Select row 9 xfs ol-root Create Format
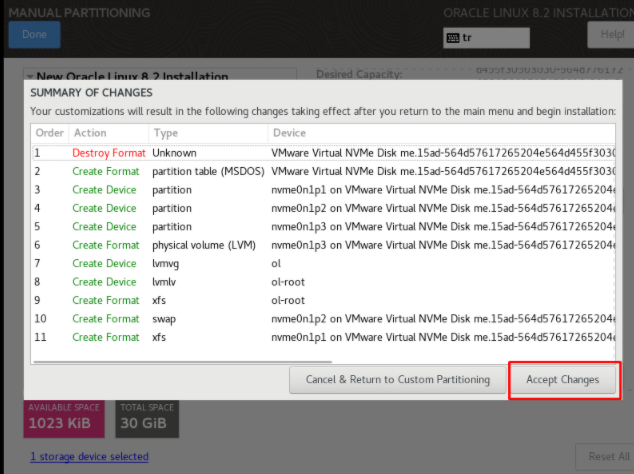This screenshot has width=634, height=474. tap(324, 300)
